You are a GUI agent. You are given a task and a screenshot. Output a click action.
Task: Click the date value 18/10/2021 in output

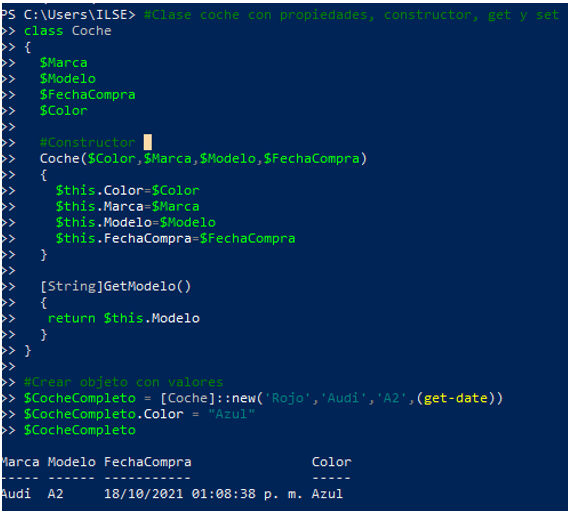click(x=143, y=494)
